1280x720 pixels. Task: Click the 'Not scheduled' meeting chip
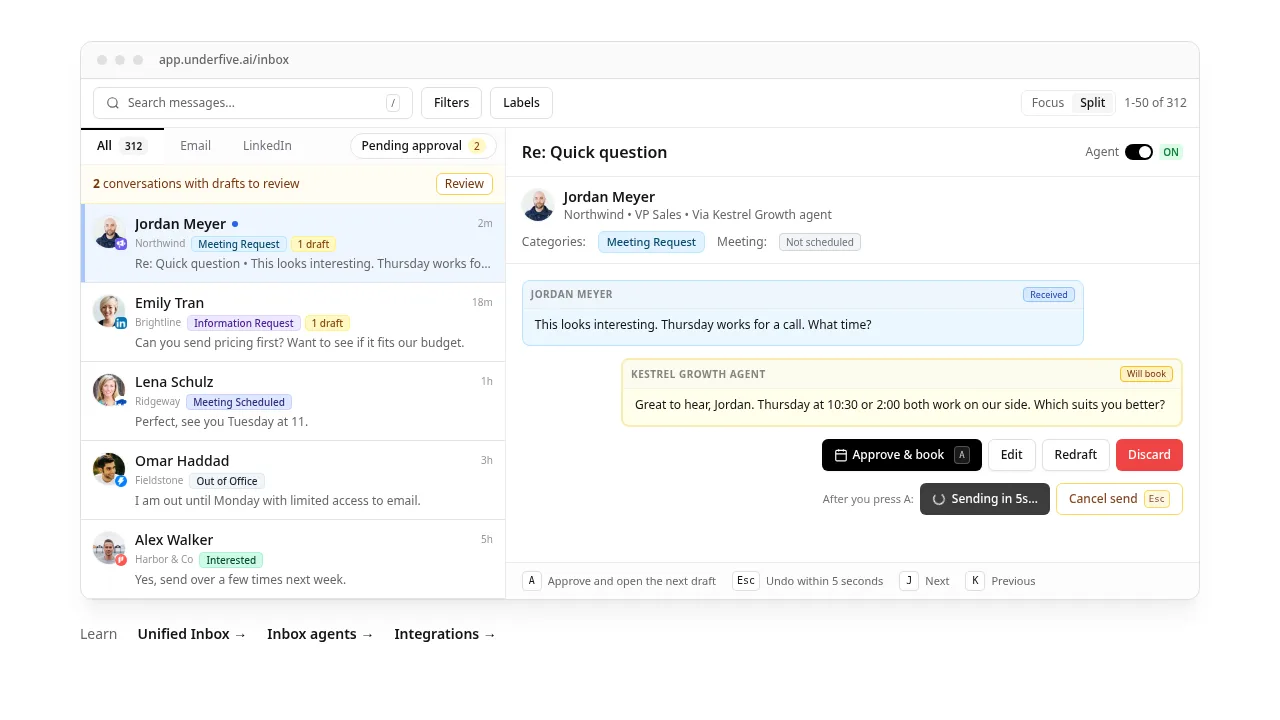[820, 242]
